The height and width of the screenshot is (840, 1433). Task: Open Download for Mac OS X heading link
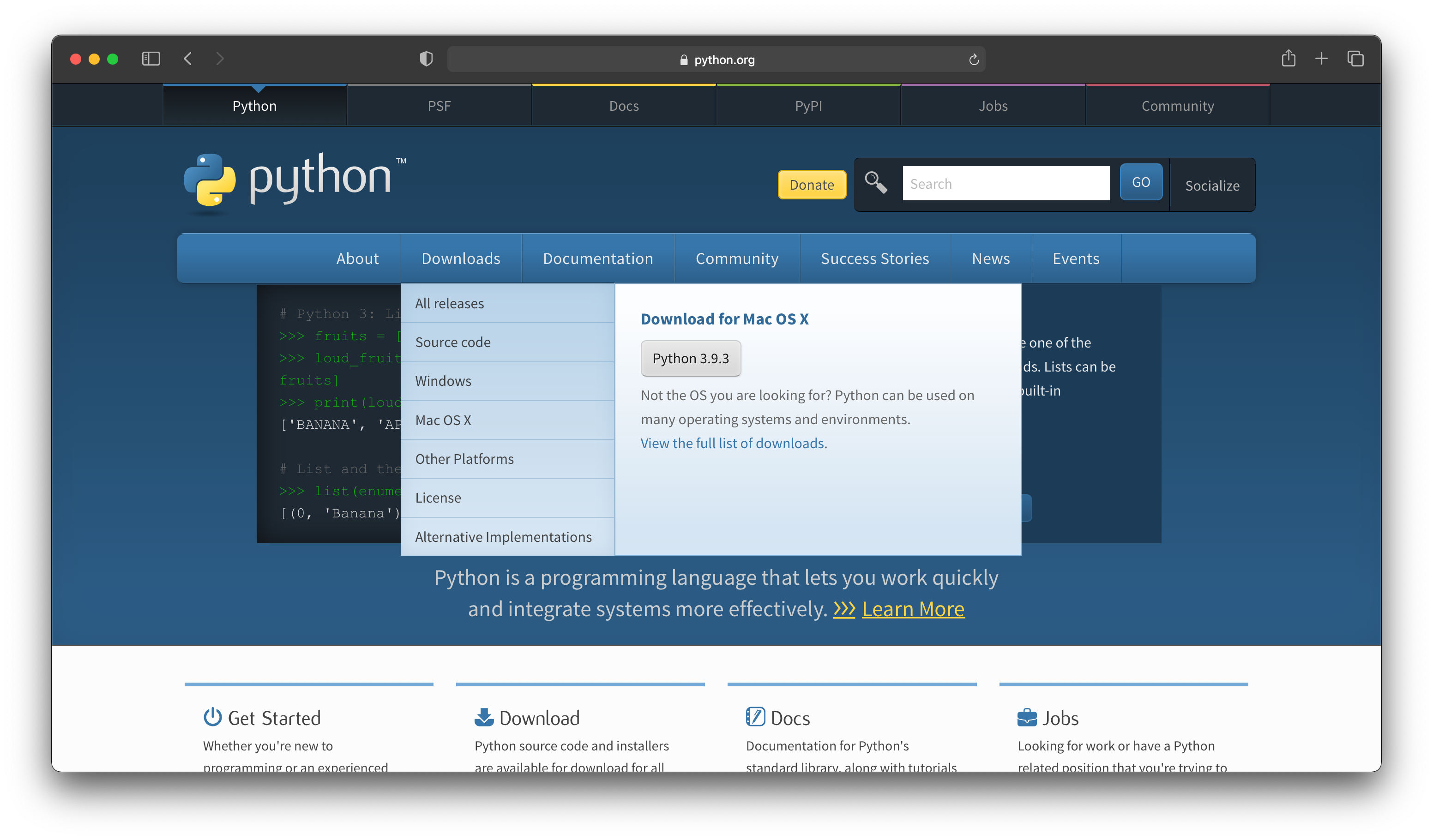(724, 319)
